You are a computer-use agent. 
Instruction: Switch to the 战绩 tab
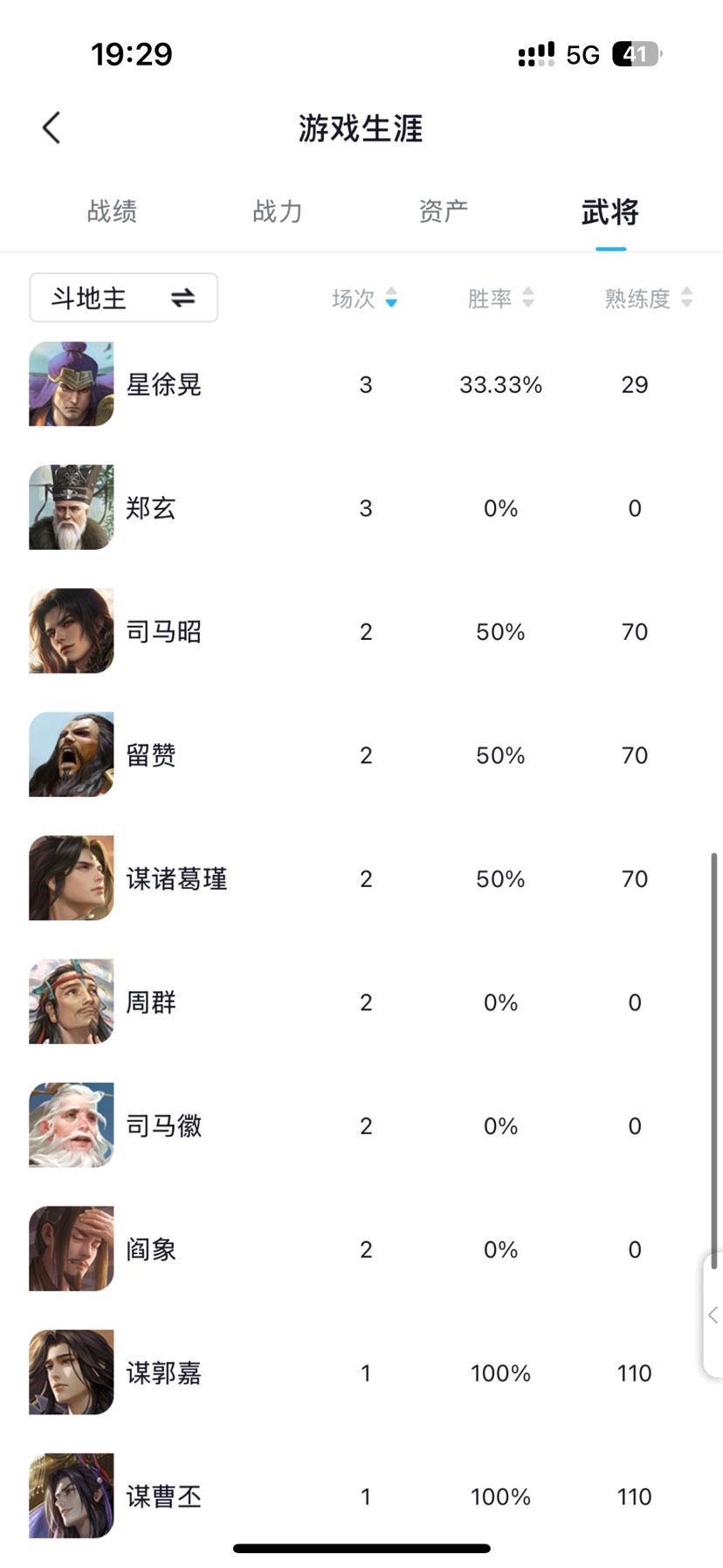click(x=112, y=211)
